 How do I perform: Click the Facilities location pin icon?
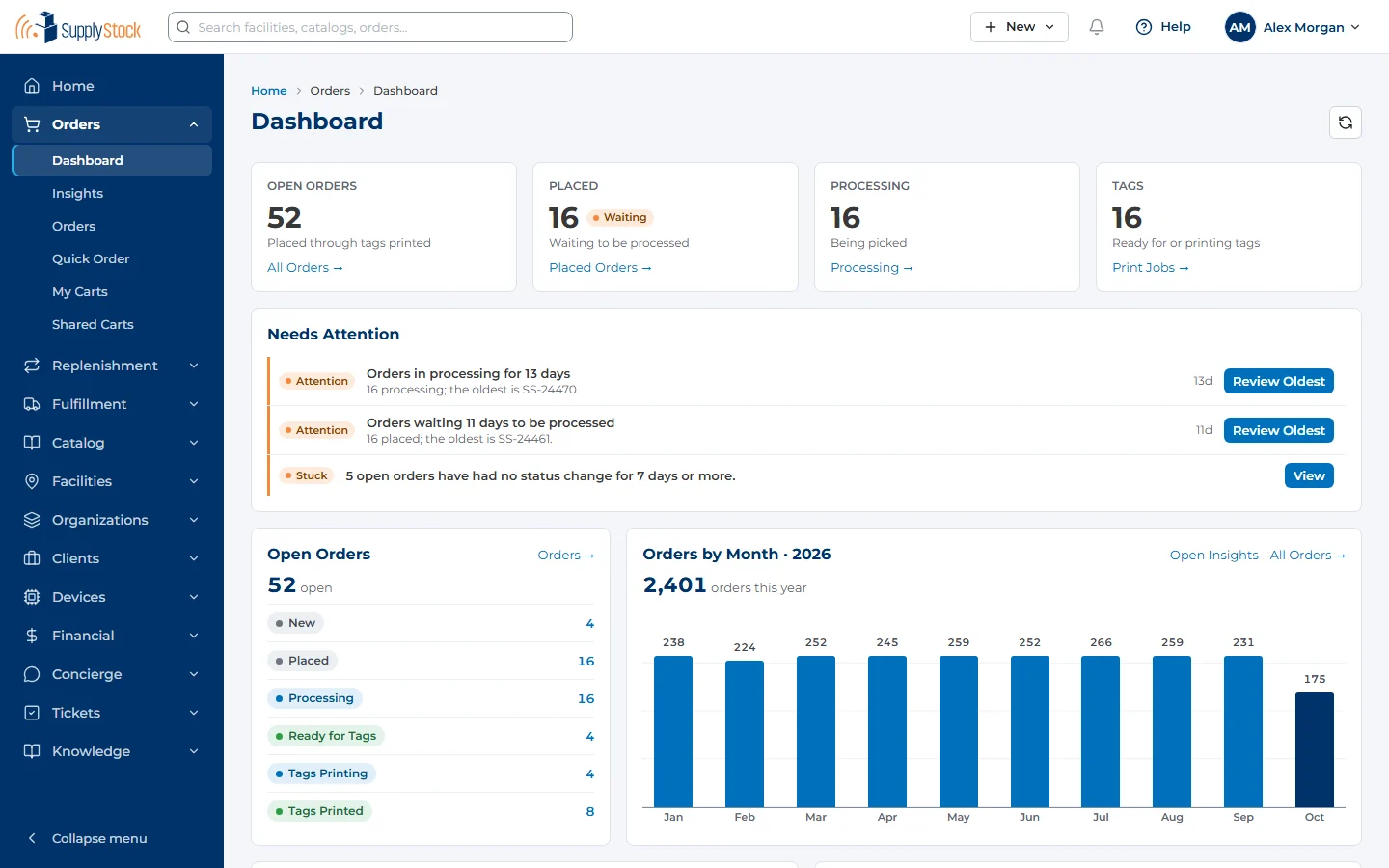click(x=32, y=481)
